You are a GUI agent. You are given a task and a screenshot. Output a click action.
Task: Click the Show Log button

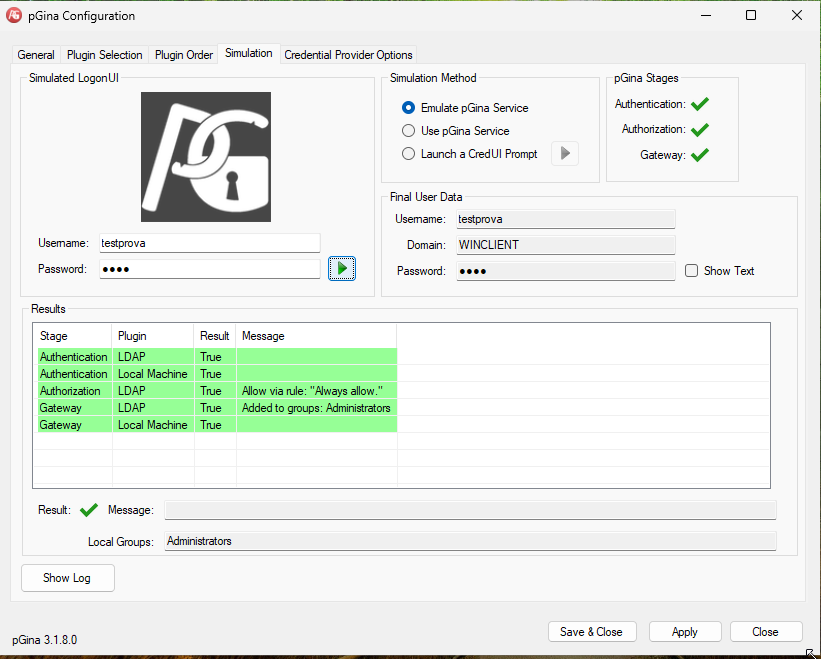point(68,578)
